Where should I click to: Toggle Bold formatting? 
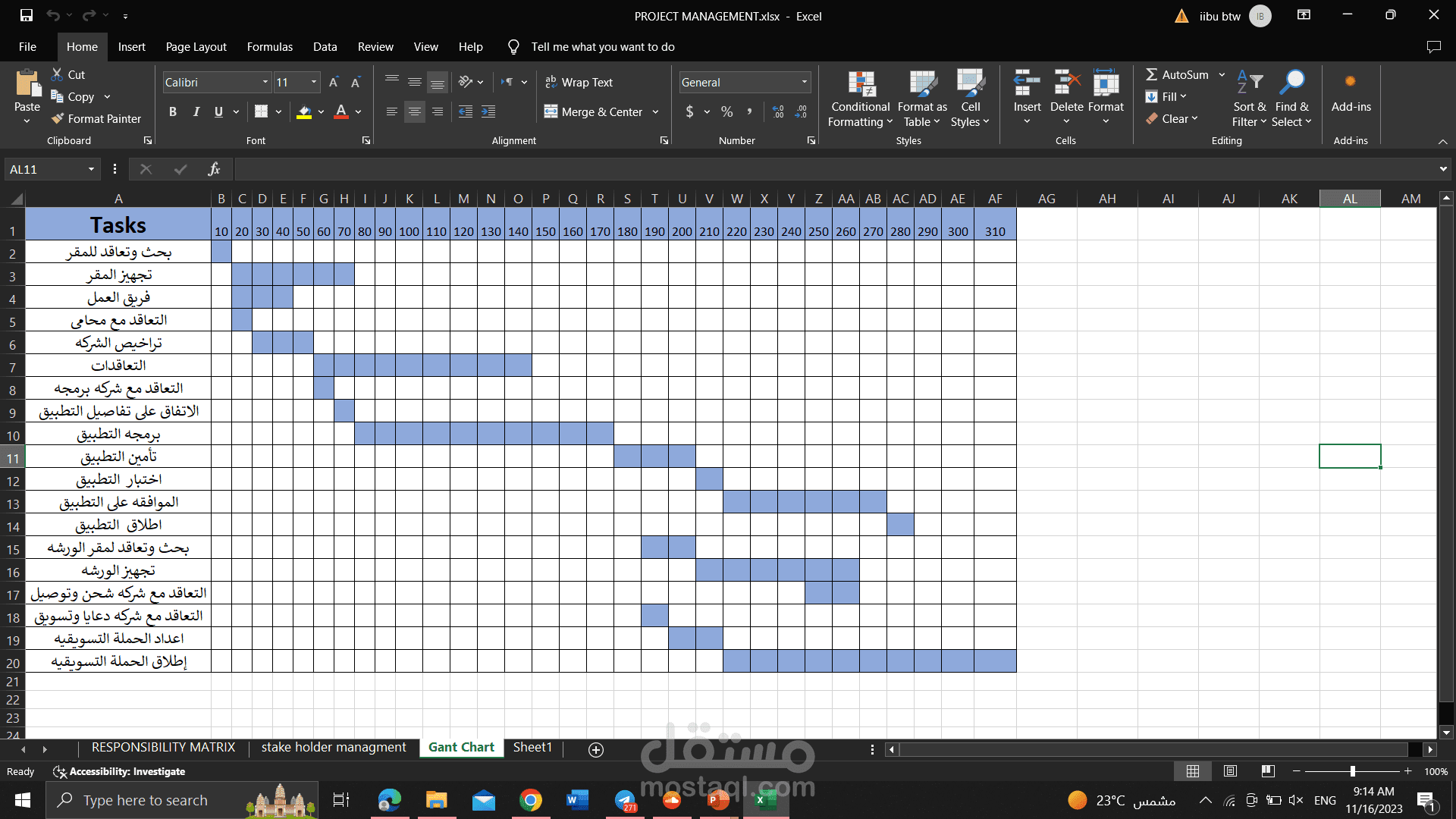[173, 112]
